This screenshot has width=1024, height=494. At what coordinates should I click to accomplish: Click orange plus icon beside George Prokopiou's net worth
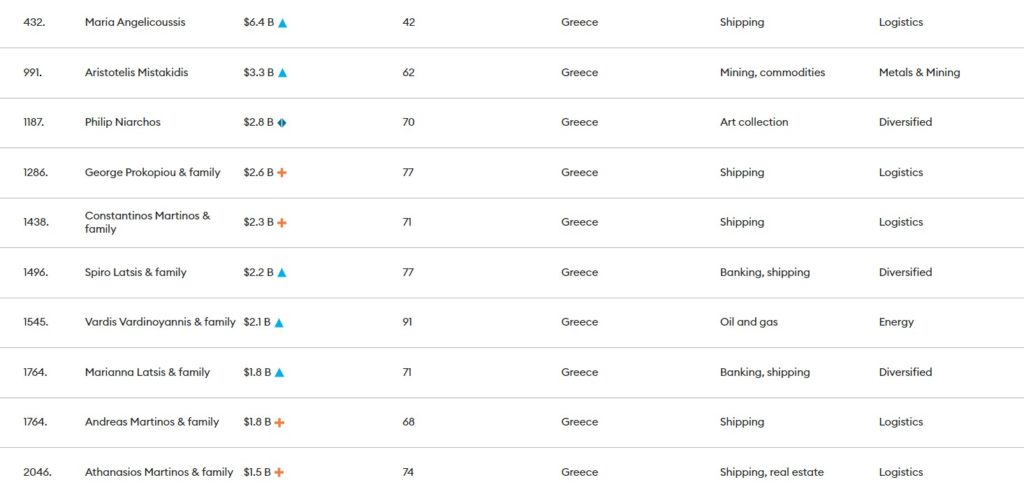(x=281, y=173)
